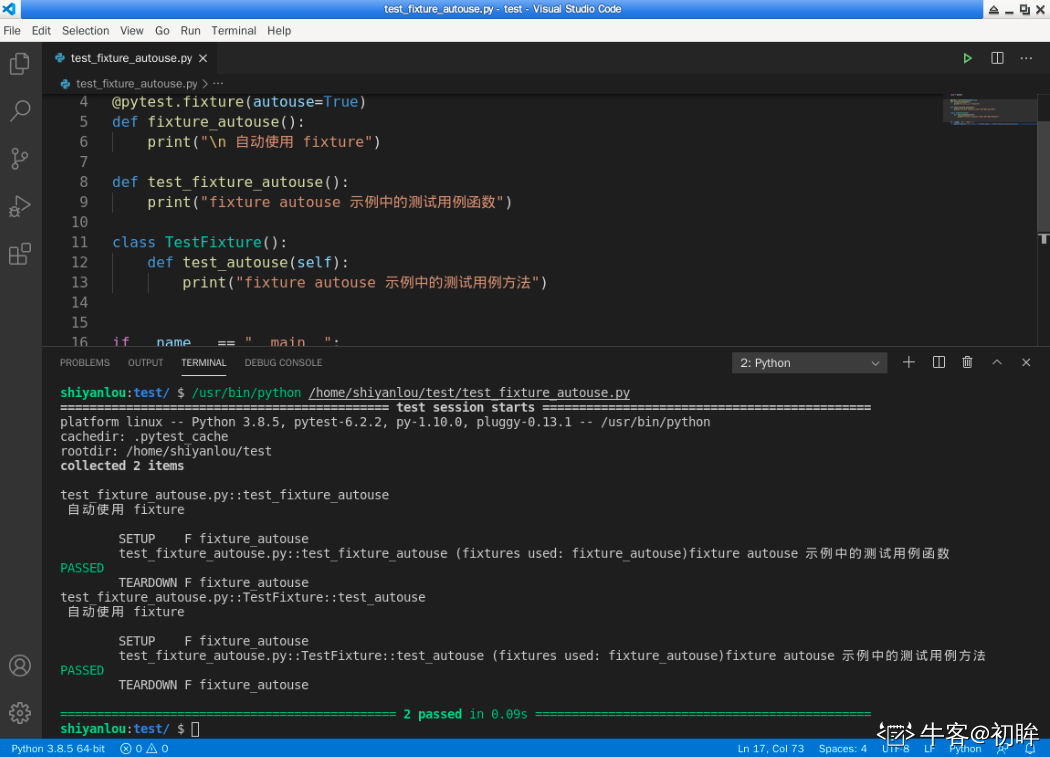
Task: Open the Source Control view
Action: click(20, 159)
